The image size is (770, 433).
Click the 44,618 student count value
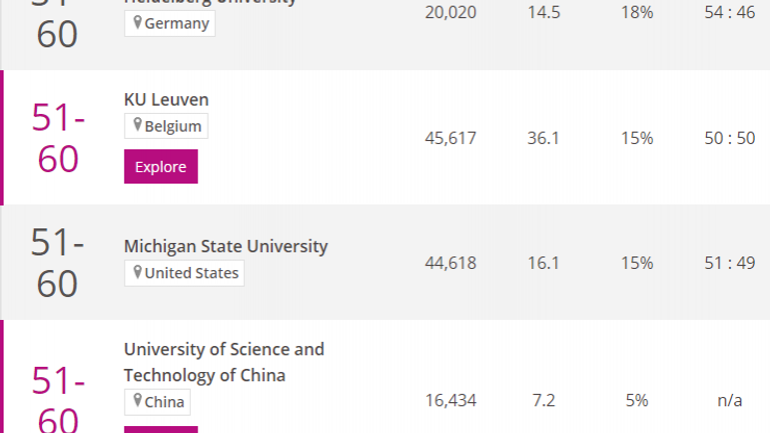tap(450, 263)
